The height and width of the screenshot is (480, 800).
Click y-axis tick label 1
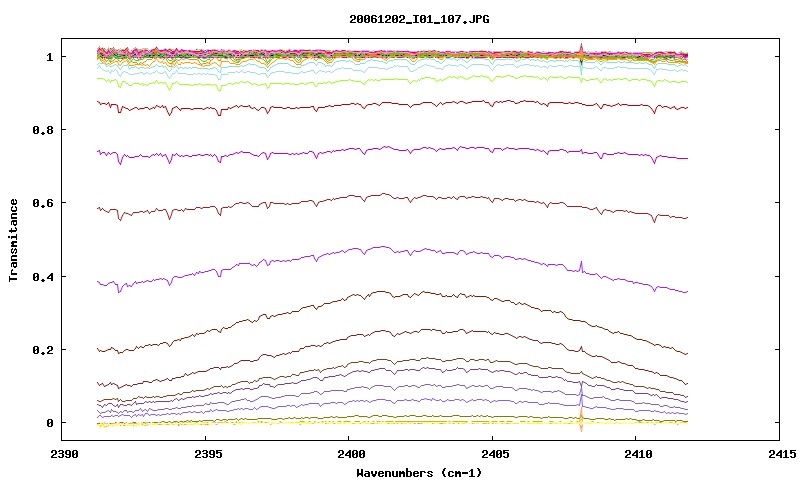[x=49, y=57]
